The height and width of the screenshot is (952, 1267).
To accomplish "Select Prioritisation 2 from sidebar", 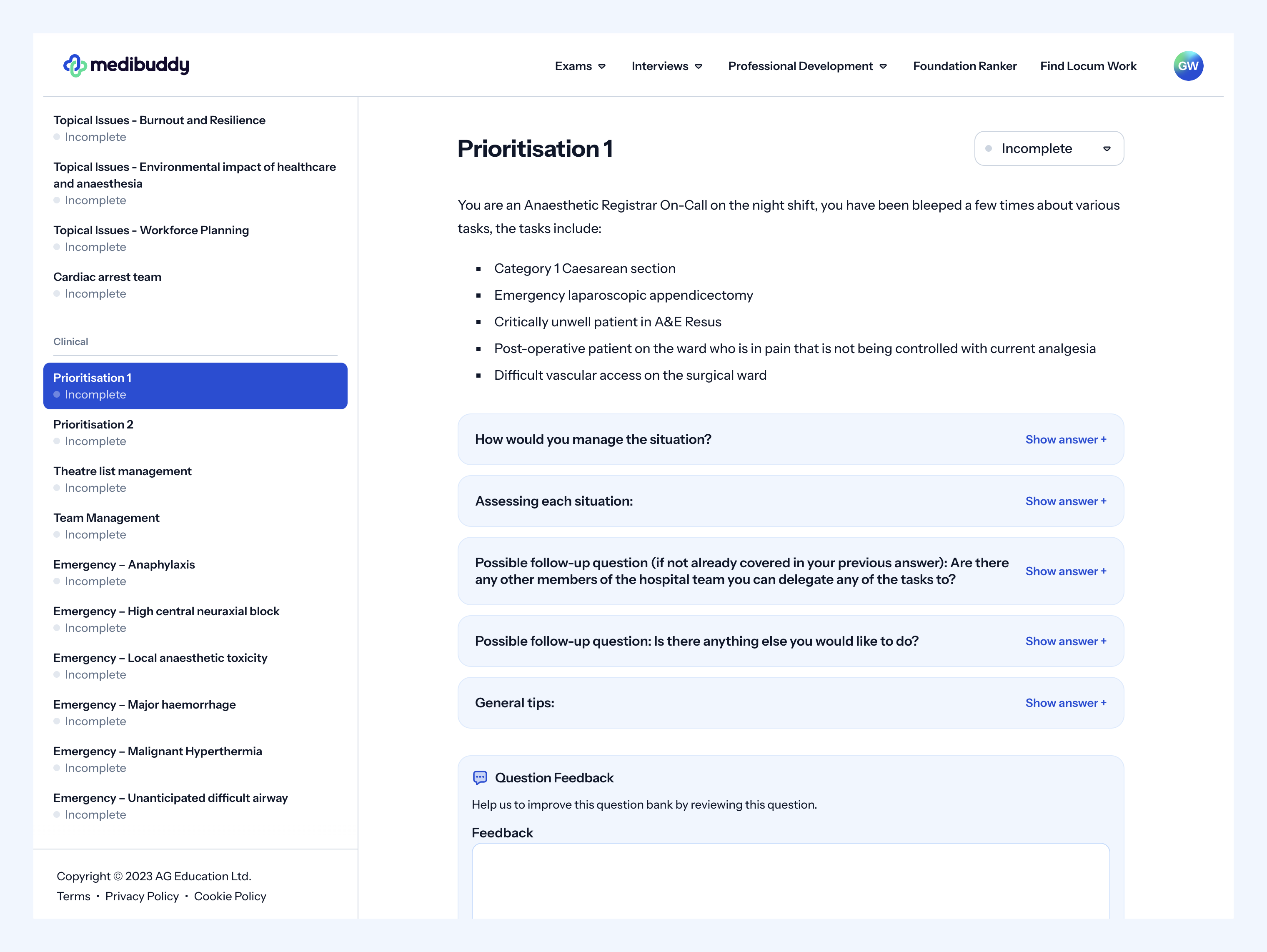I will 93,424.
